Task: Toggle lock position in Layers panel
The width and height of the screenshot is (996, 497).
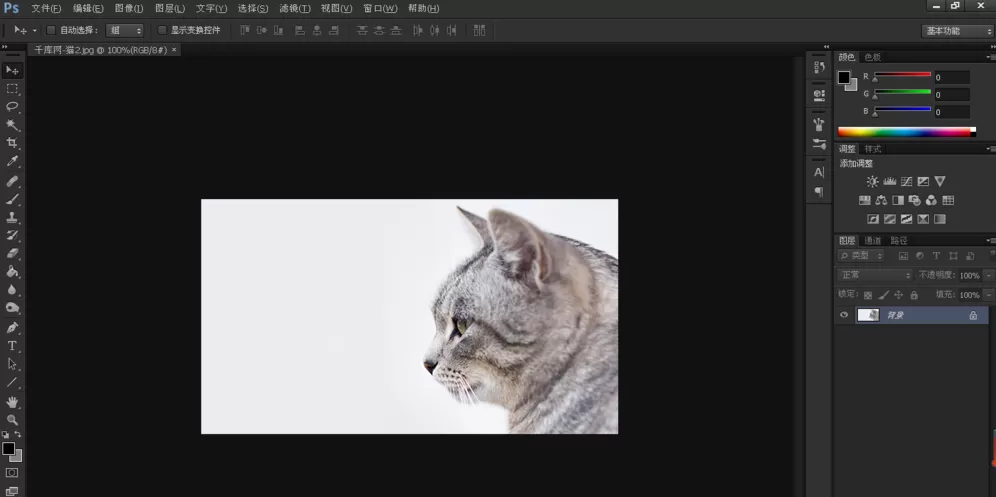Action: click(x=898, y=295)
